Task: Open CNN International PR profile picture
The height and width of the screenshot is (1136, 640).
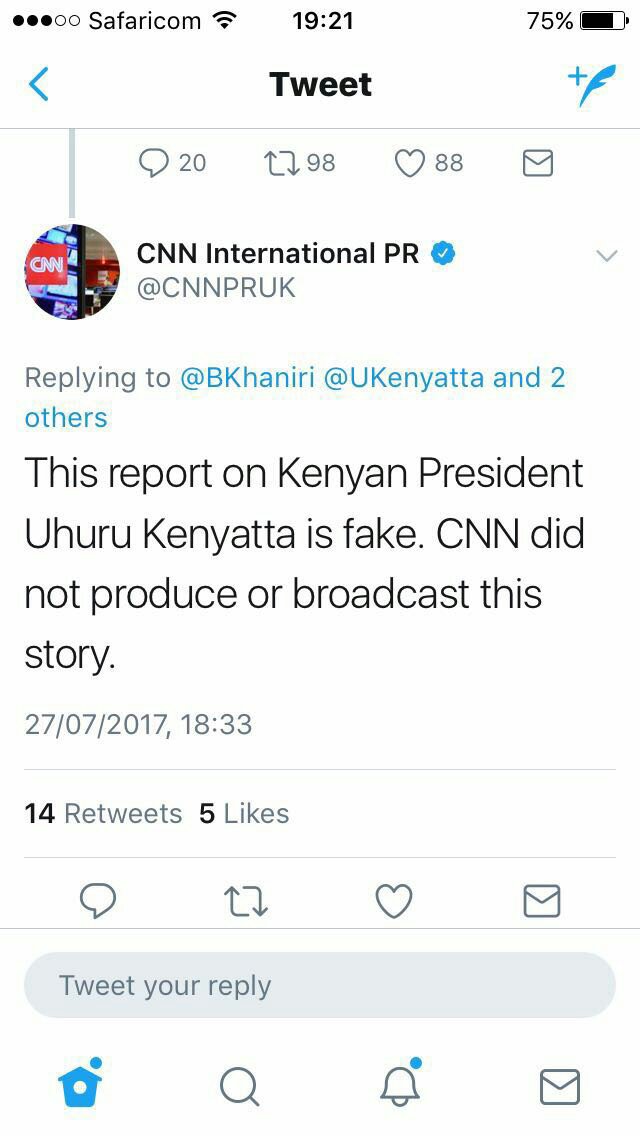Action: [x=72, y=272]
